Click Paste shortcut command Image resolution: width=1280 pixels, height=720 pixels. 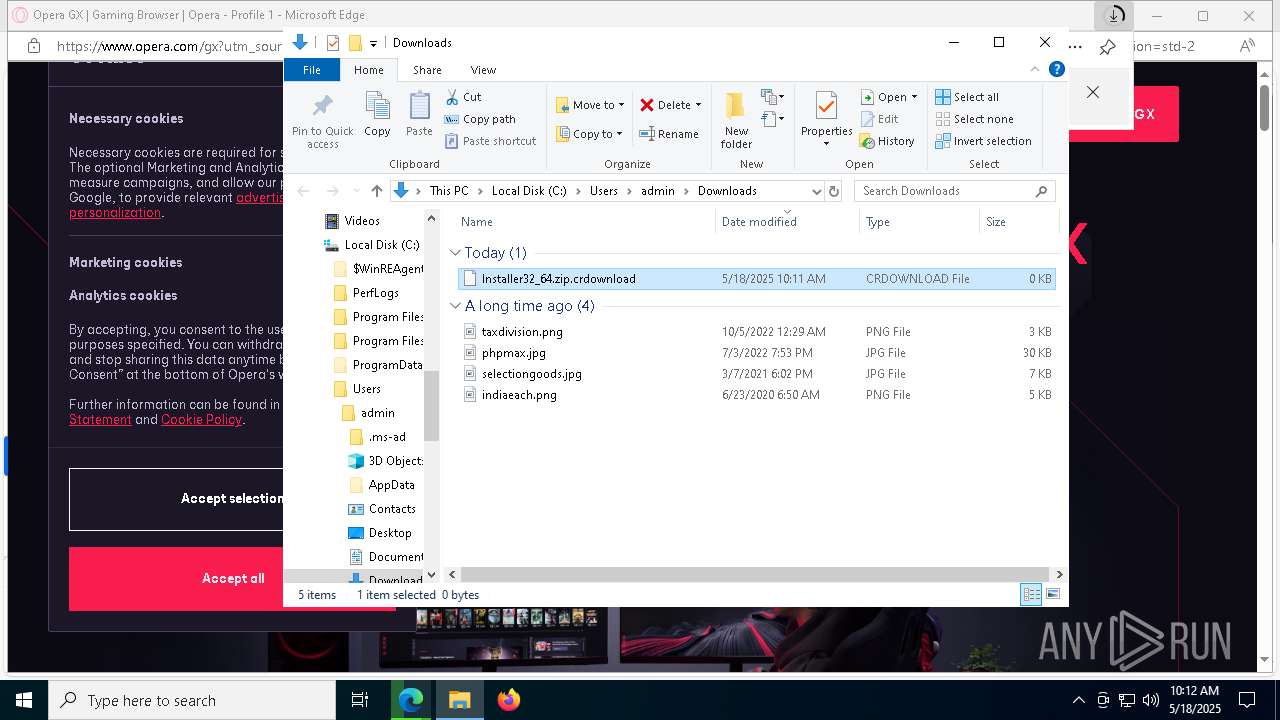point(490,141)
